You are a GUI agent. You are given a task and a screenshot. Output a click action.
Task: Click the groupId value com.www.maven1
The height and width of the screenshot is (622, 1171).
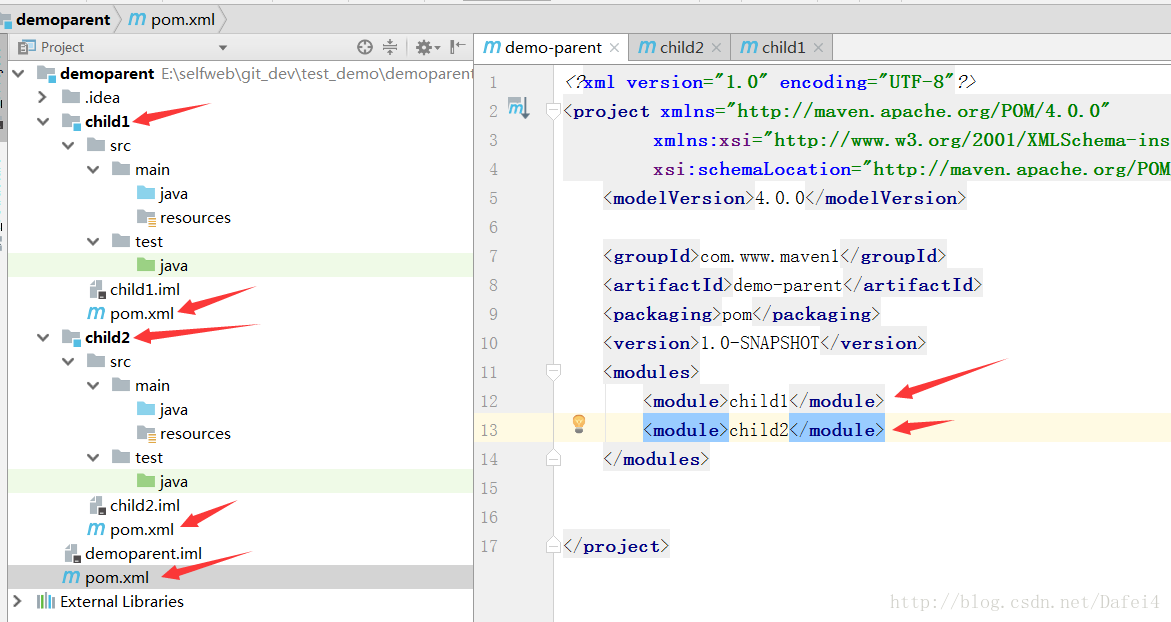(x=770, y=256)
